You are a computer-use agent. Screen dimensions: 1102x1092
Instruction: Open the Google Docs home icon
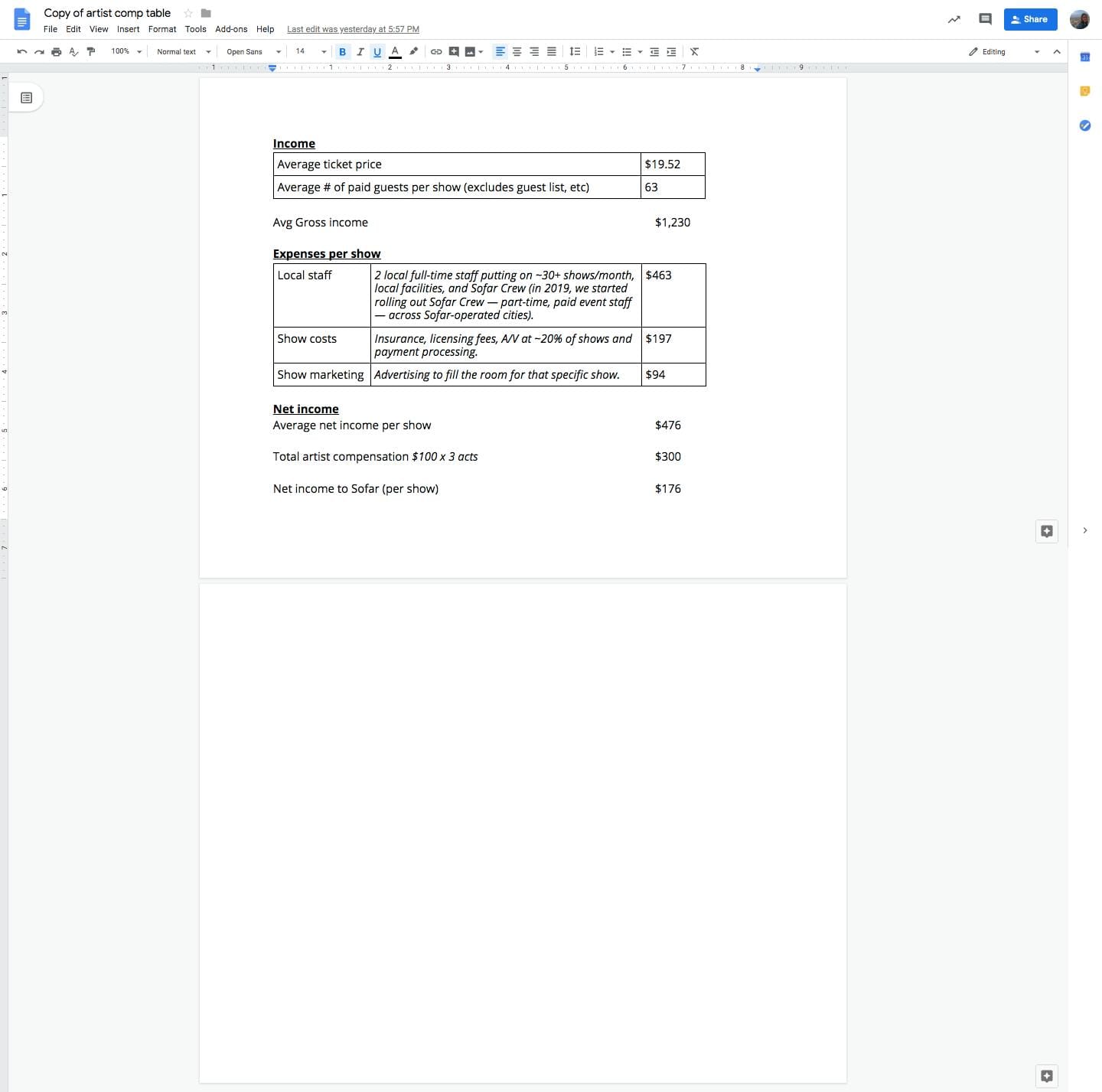[22, 20]
